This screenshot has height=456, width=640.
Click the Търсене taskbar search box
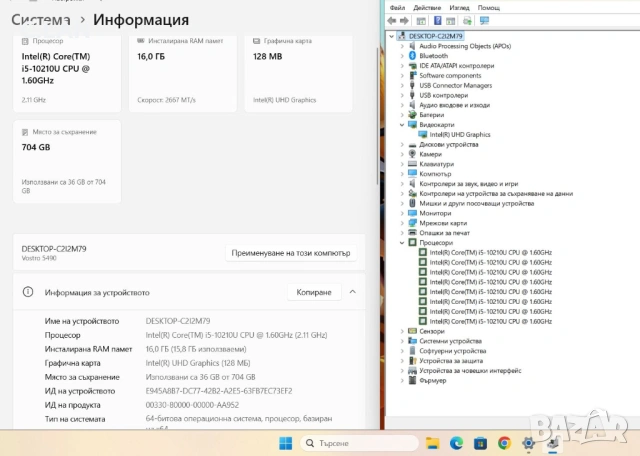pos(359,443)
